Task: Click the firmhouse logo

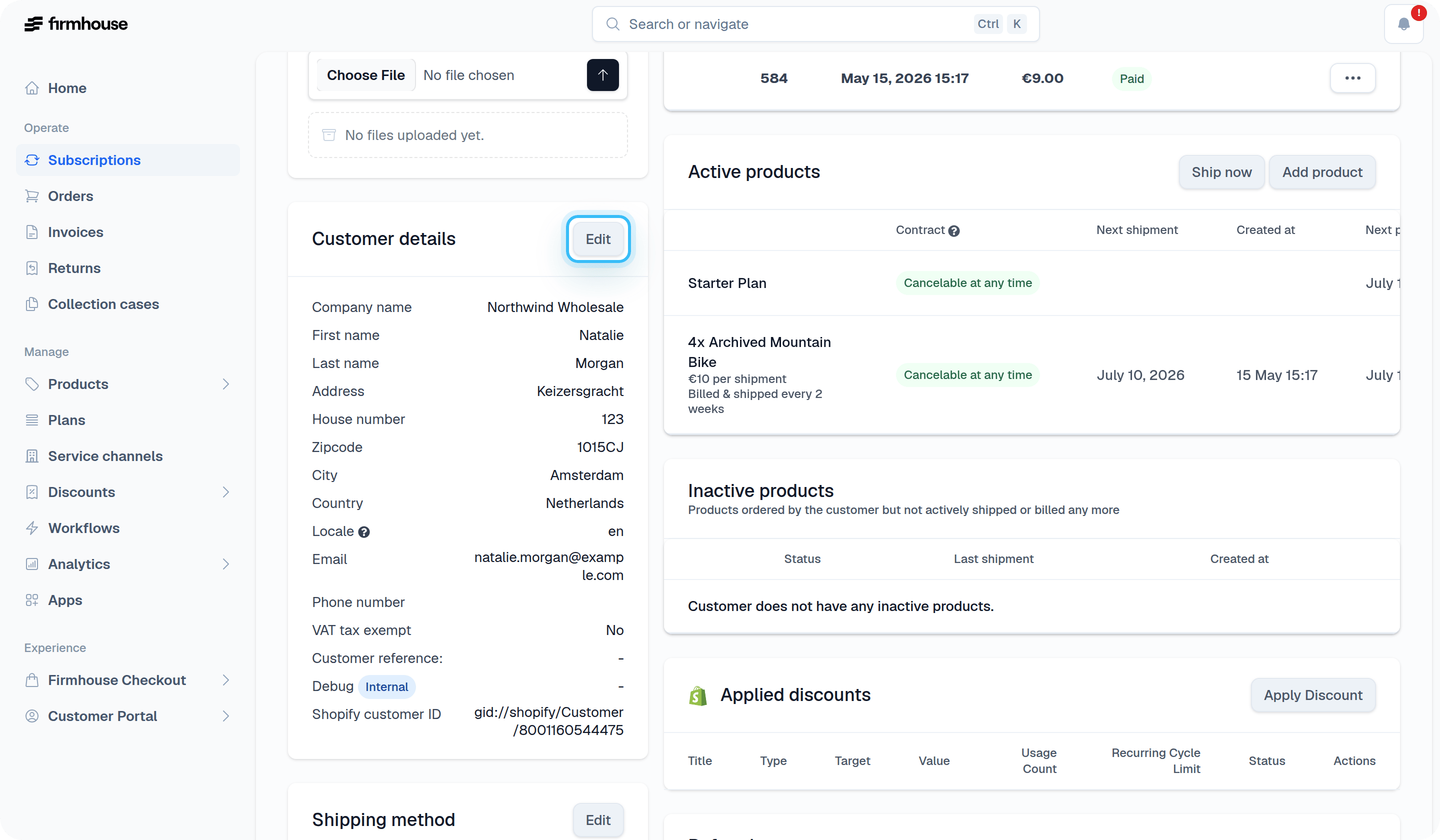Action: pyautogui.click(x=76, y=24)
